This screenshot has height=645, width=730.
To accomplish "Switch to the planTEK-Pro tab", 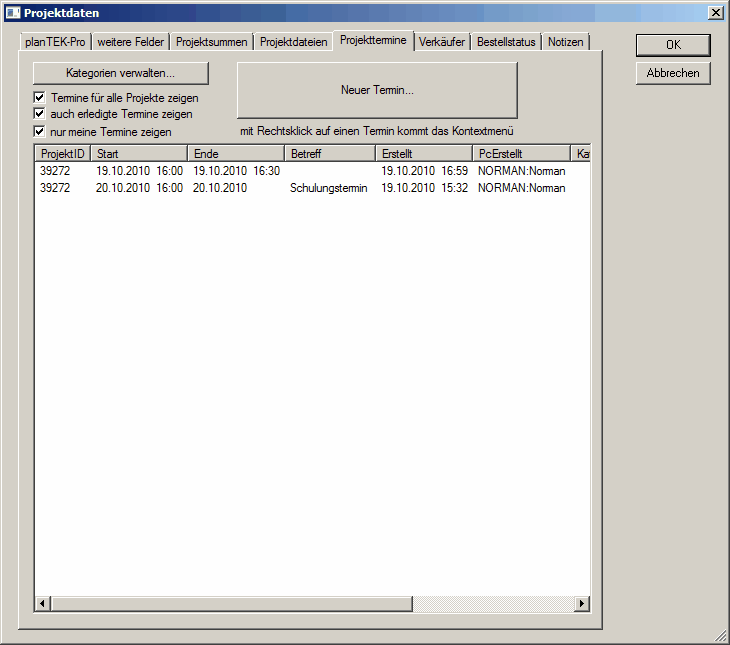I will point(55,42).
